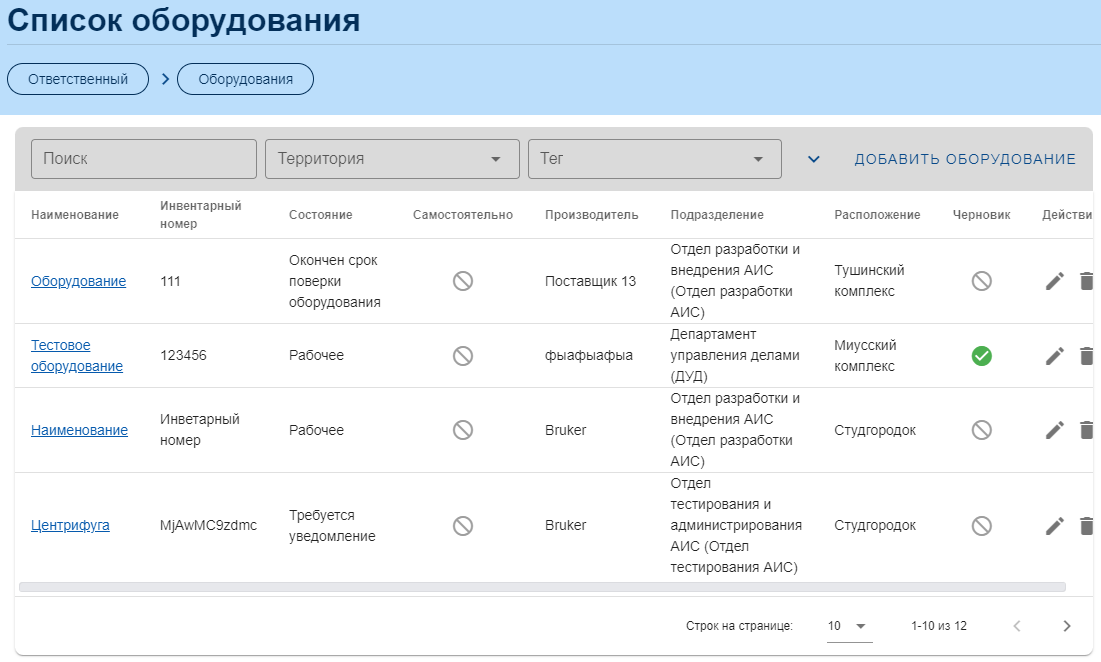This screenshot has height=662, width=1101.
Task: Toggle green draft checkmark for Тестовое оборудование
Action: coord(981,356)
